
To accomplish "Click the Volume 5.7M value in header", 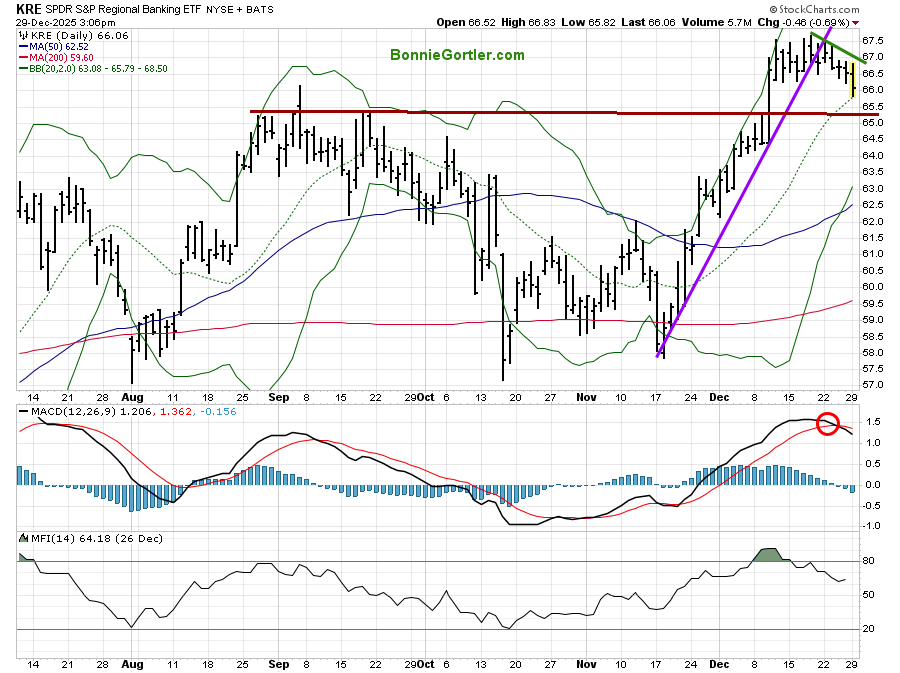I will pyautogui.click(x=736, y=21).
